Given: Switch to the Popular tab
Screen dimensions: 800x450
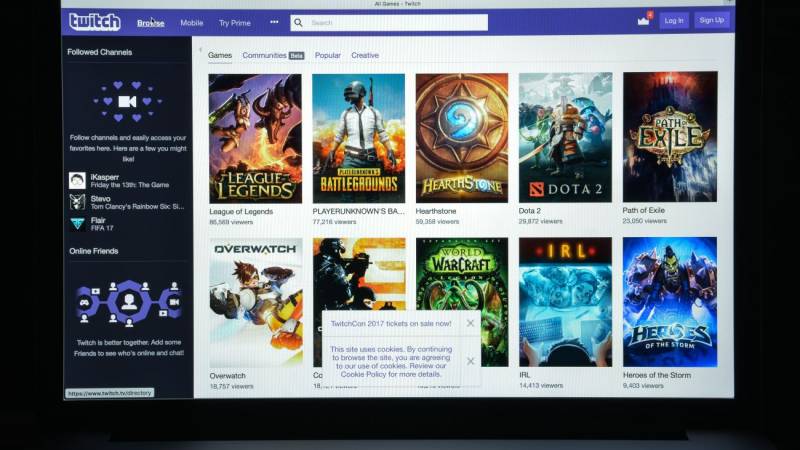Looking at the screenshot, I should [x=328, y=55].
